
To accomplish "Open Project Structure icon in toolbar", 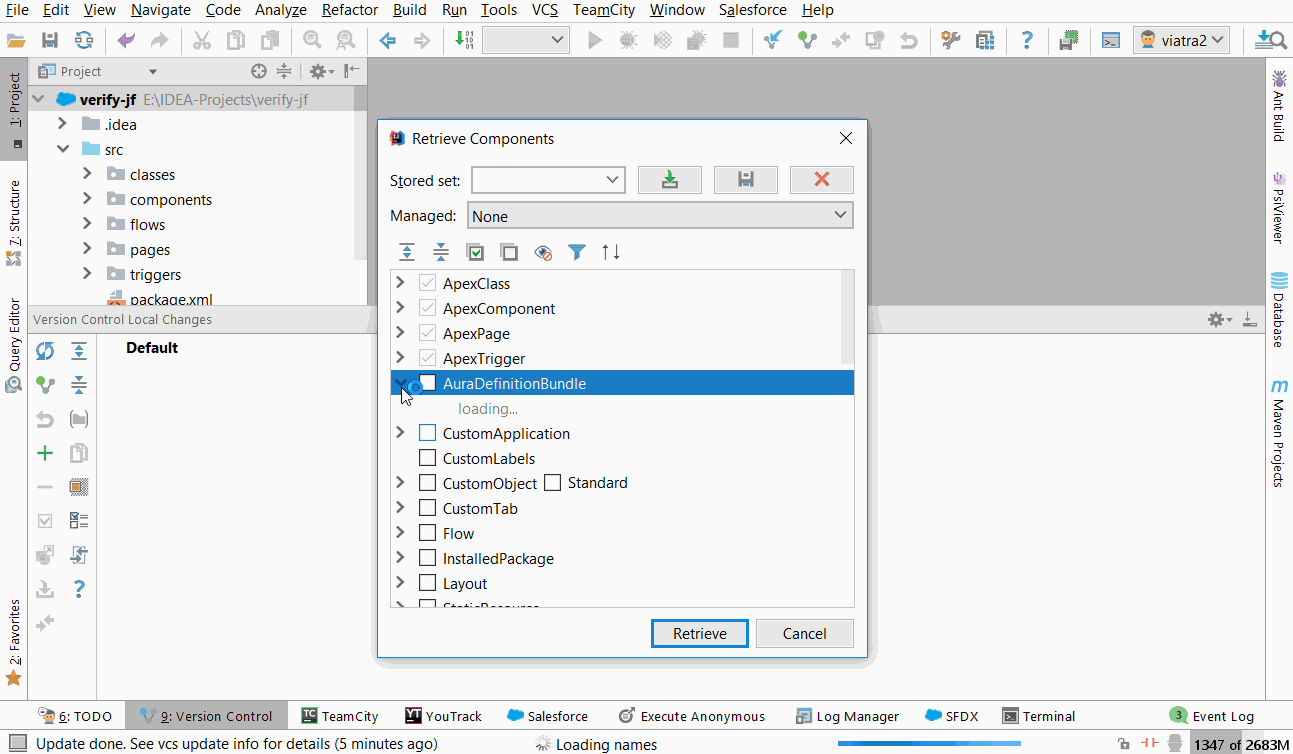I will (x=985, y=40).
